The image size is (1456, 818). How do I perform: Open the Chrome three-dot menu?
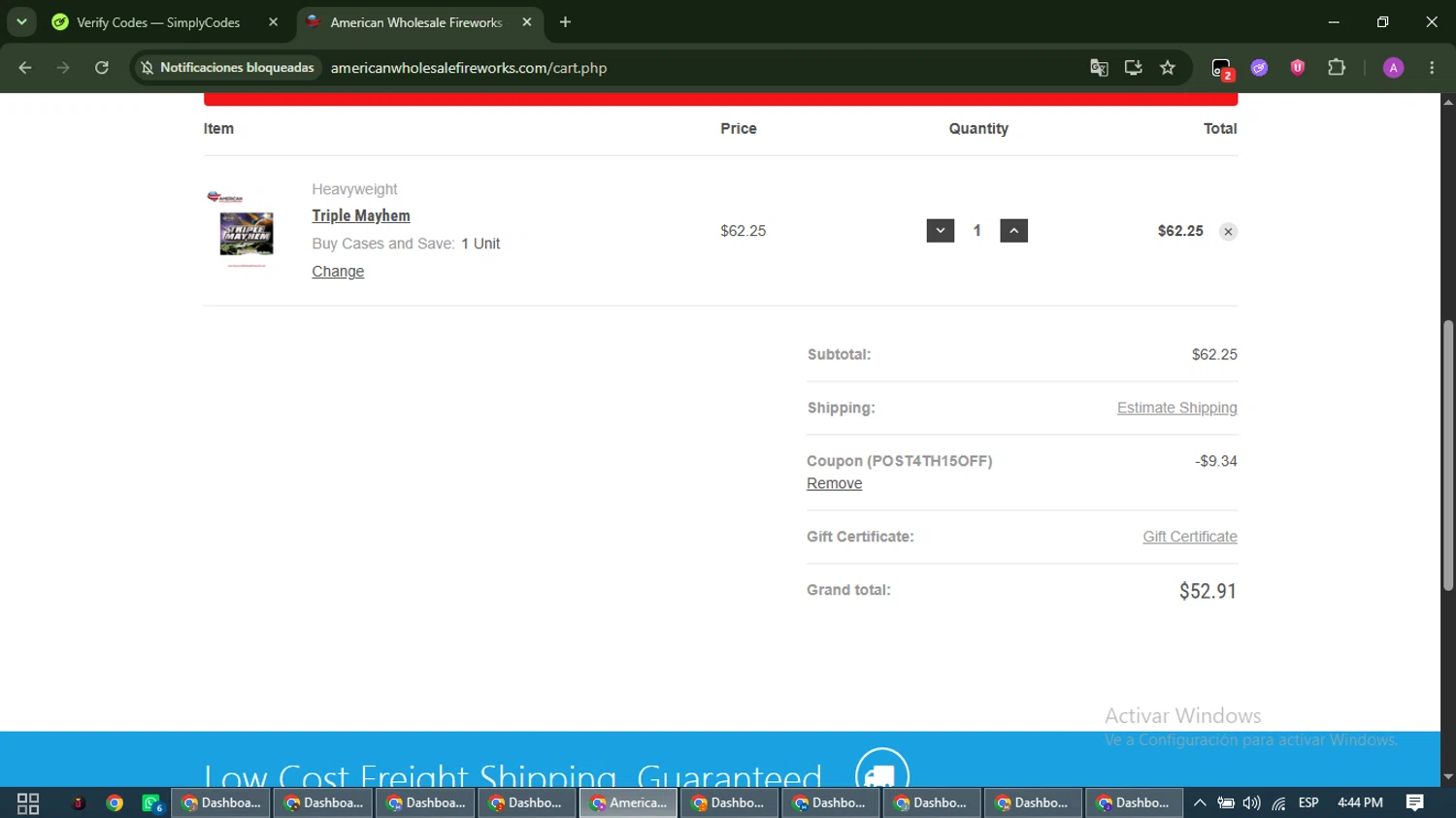point(1432,68)
